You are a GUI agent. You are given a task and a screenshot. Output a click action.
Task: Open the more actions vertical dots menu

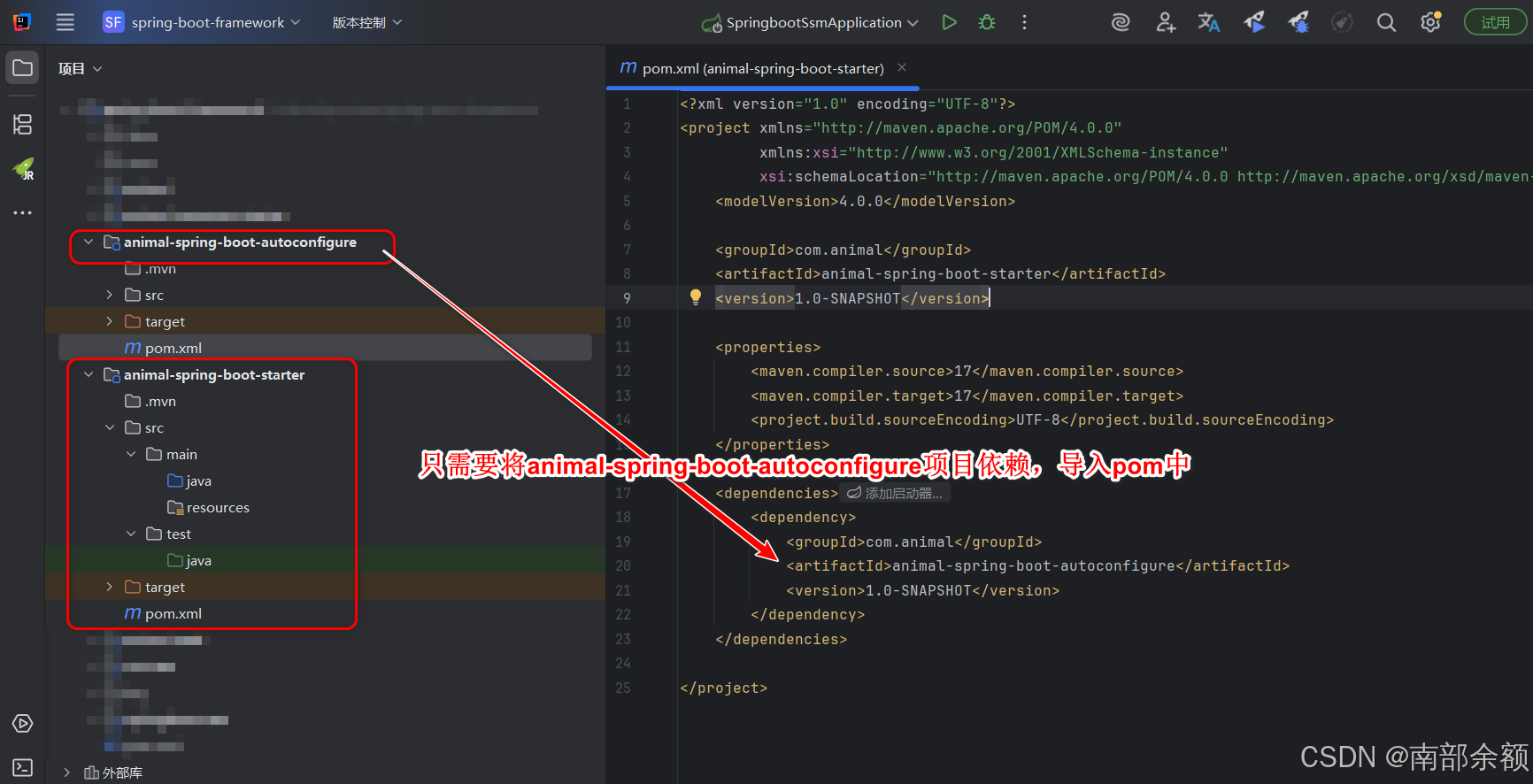1025,22
